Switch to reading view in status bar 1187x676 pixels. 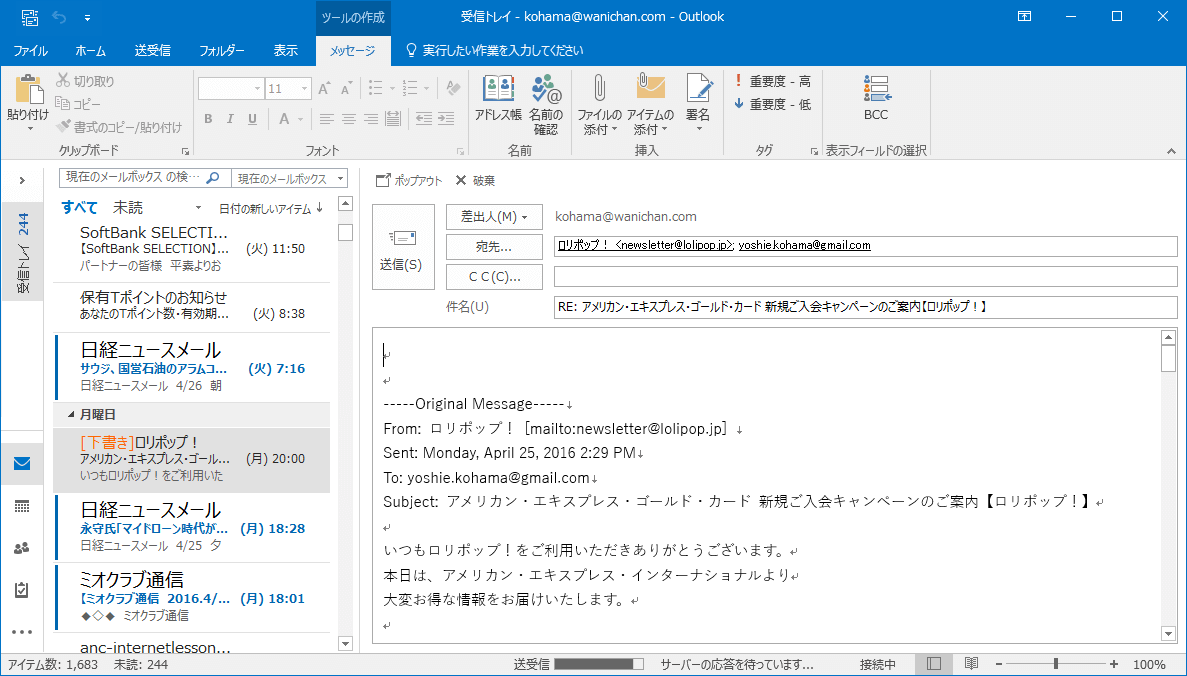[971, 664]
